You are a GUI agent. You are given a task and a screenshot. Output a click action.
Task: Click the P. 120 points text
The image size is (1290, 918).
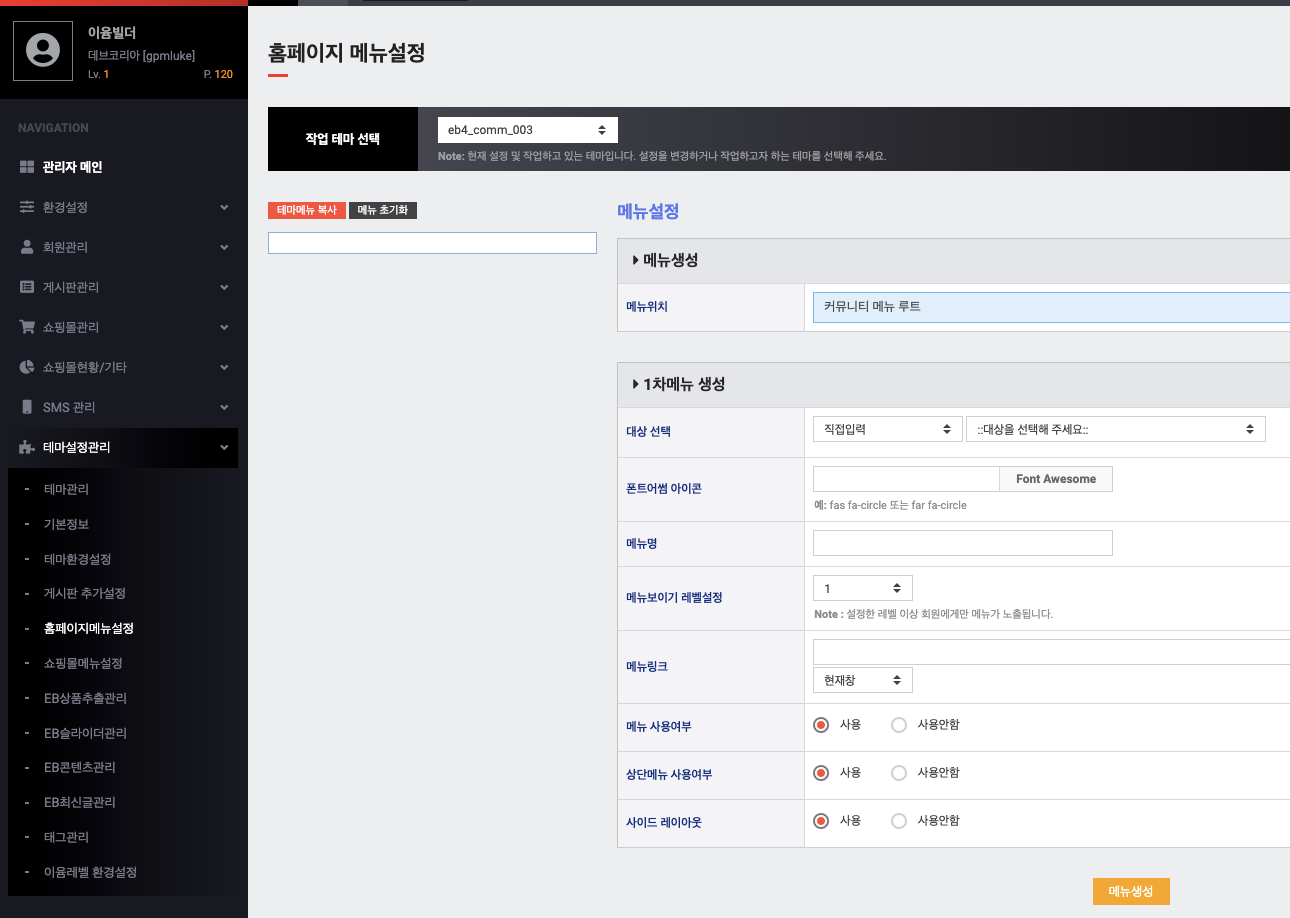click(218, 74)
